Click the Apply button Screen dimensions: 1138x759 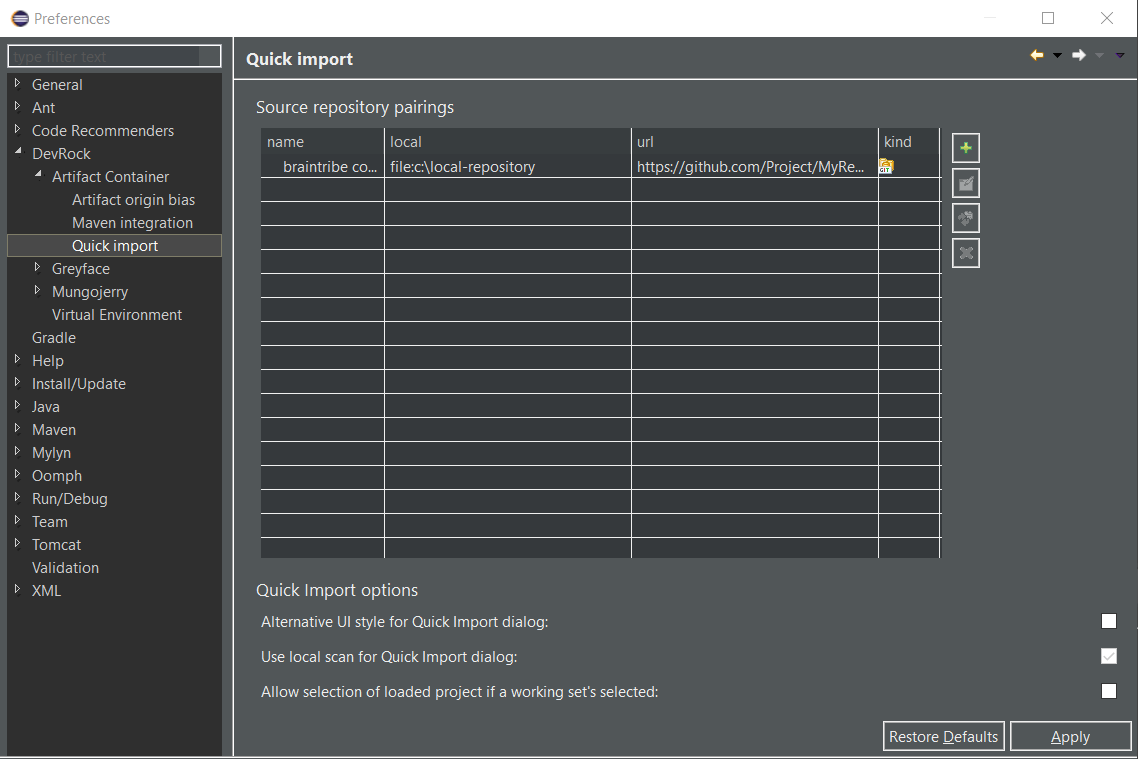tap(1069, 736)
